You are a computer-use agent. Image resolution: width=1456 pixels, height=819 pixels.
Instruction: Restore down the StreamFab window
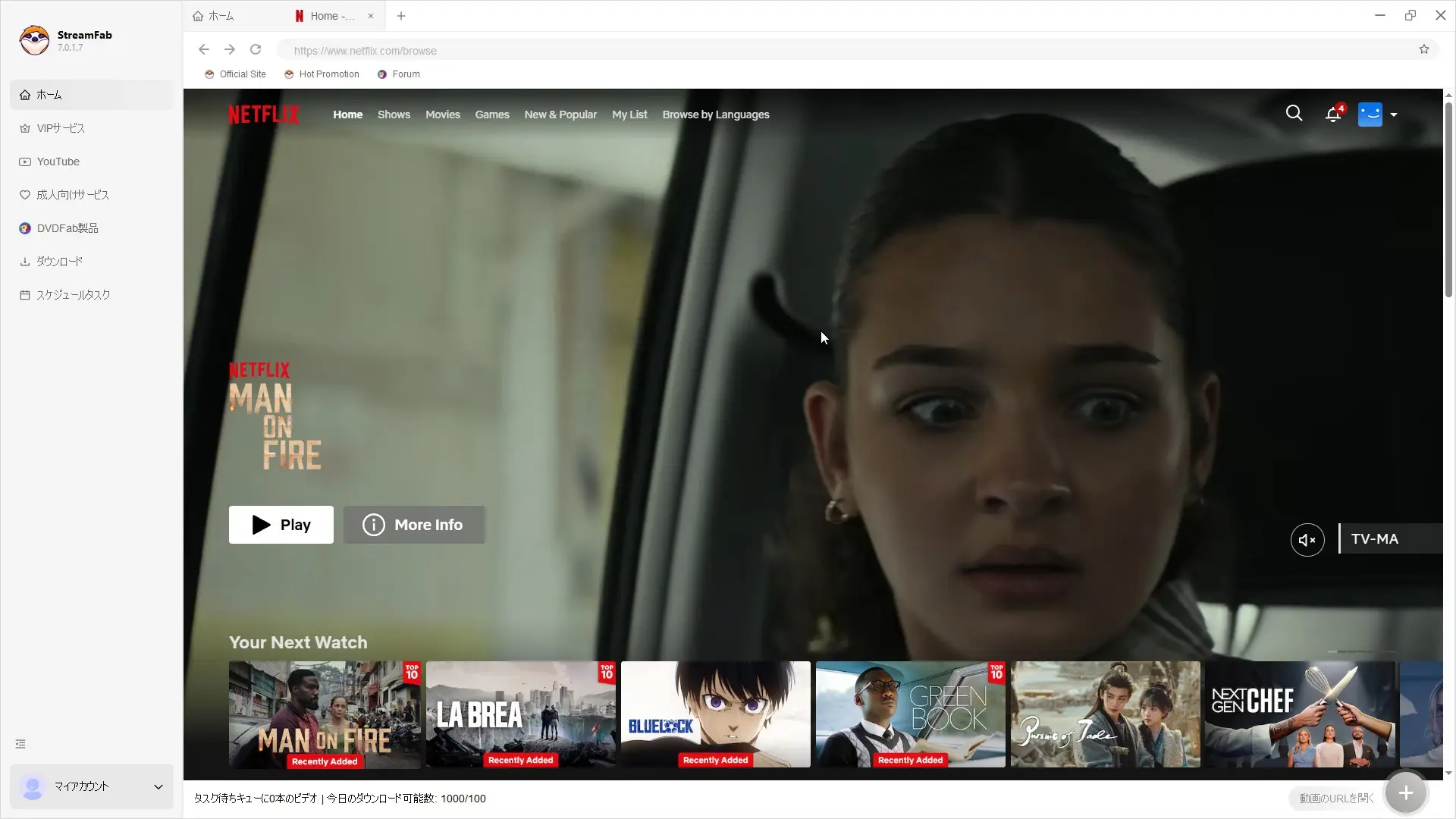(x=1410, y=15)
